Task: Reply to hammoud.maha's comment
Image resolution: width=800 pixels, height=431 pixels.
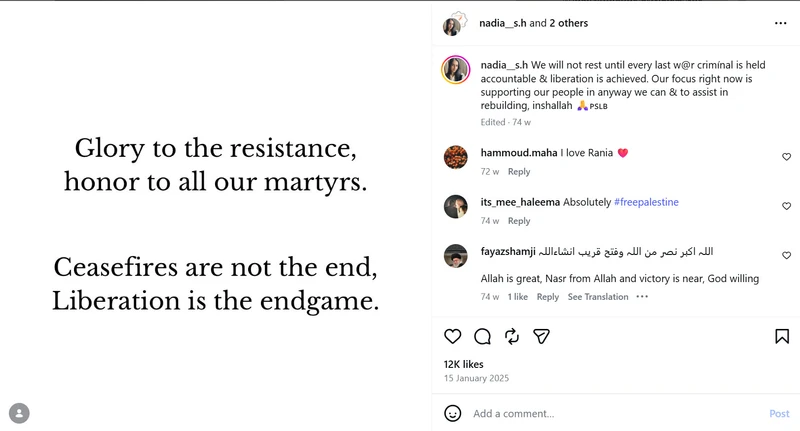Action: coord(519,172)
